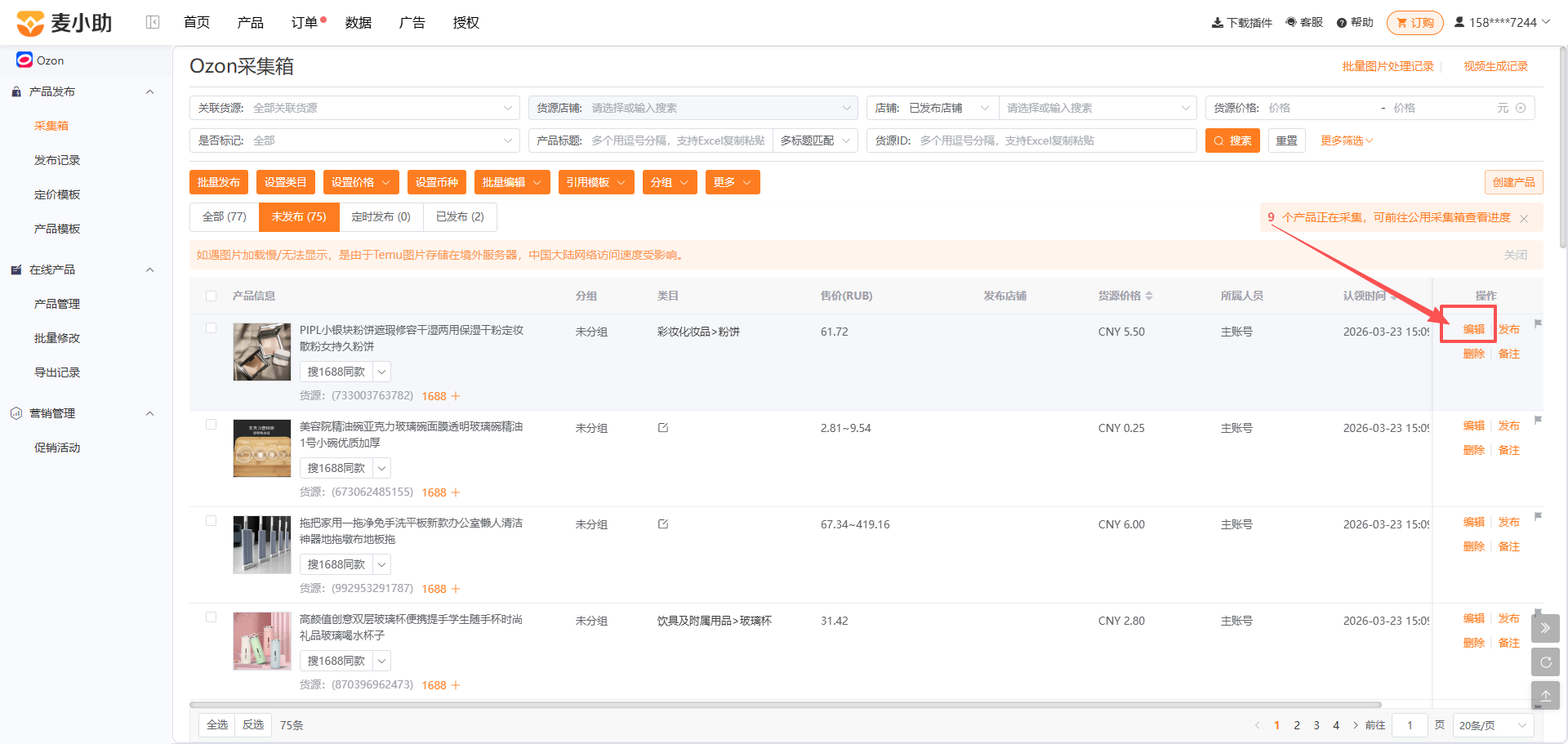Sort by 货源价格 column arrows

click(x=1149, y=296)
